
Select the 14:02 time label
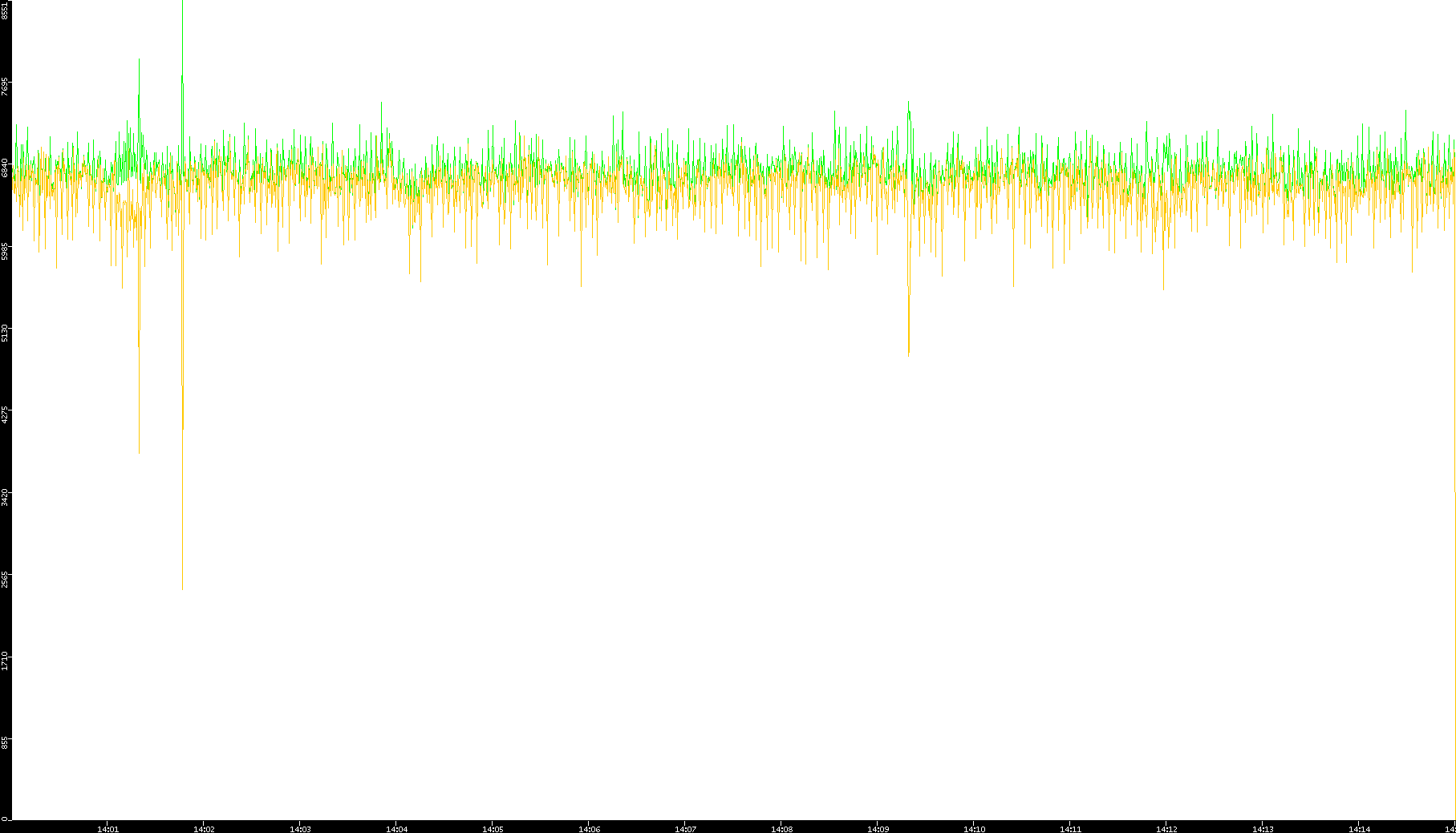pyautogui.click(x=204, y=829)
